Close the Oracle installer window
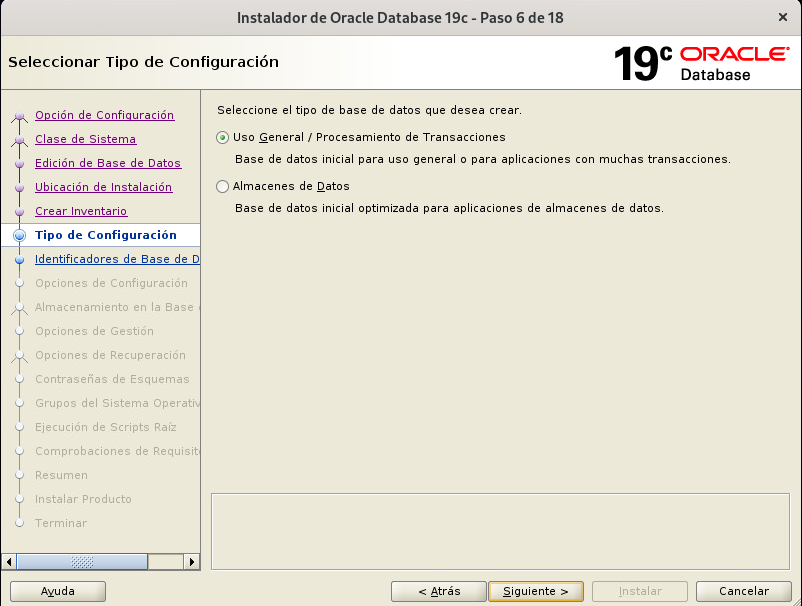 [x=781, y=18]
